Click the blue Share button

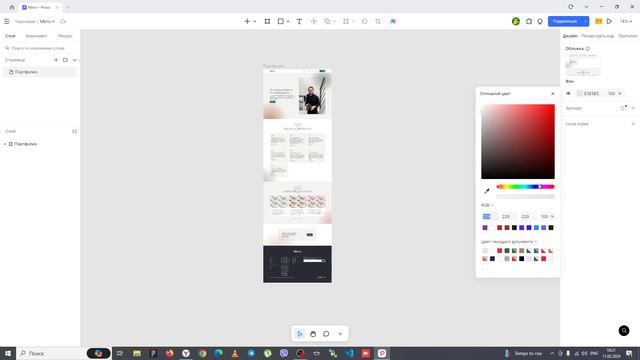[x=565, y=21]
